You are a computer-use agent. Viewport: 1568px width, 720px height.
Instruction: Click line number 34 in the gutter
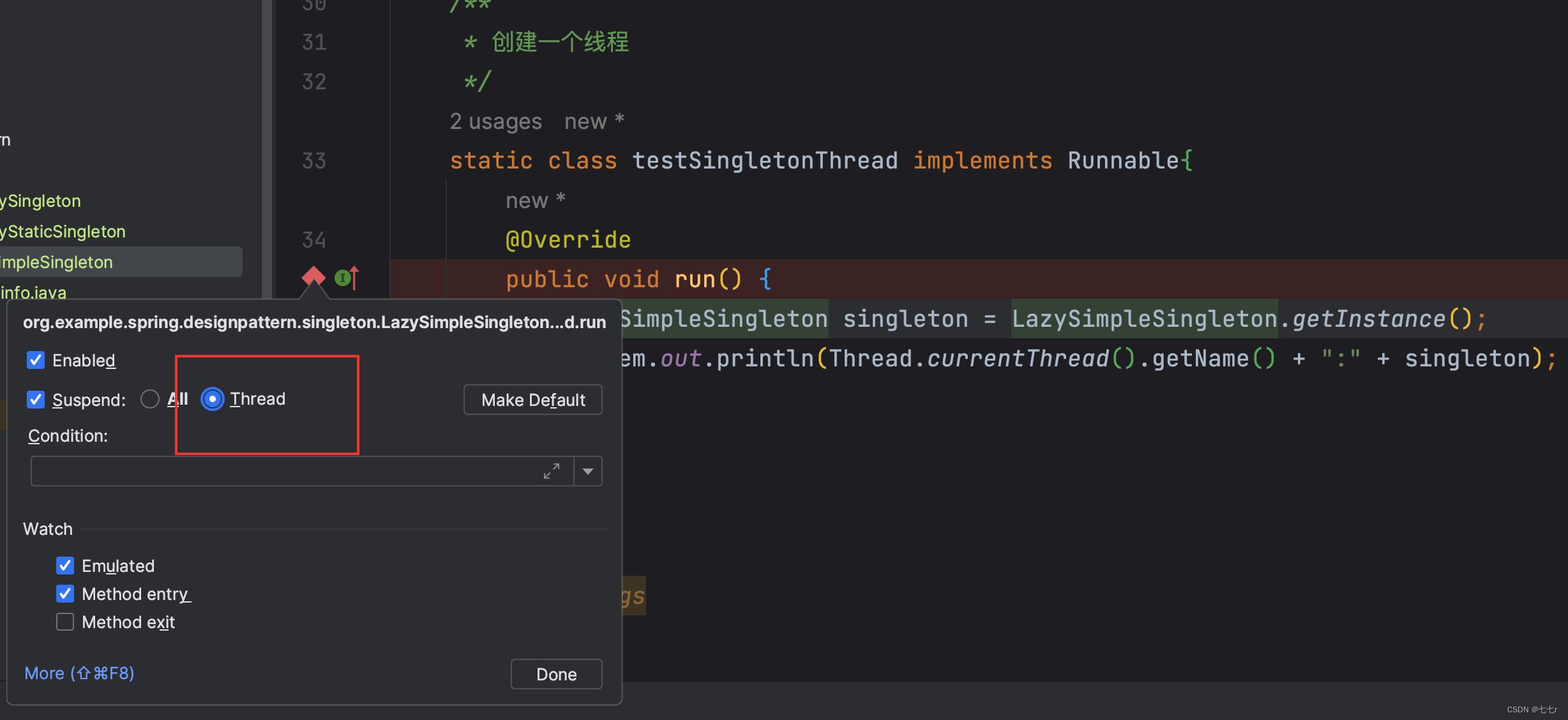[x=313, y=240]
